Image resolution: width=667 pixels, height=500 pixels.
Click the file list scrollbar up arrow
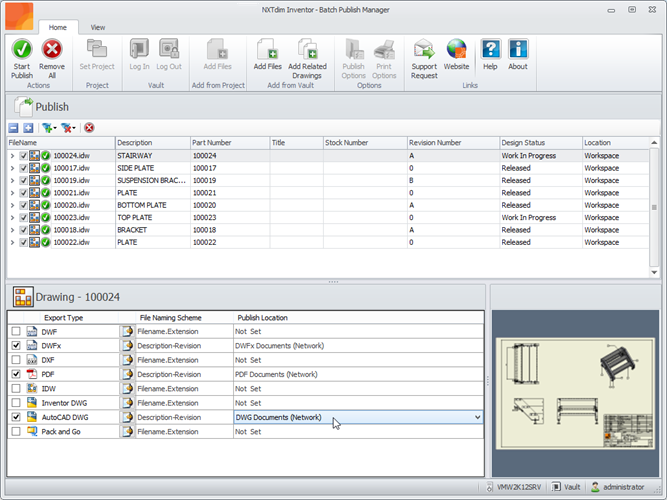(654, 143)
